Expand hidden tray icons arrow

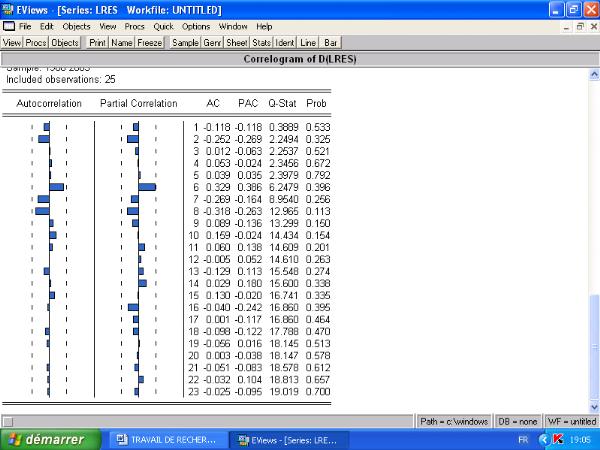(544, 440)
